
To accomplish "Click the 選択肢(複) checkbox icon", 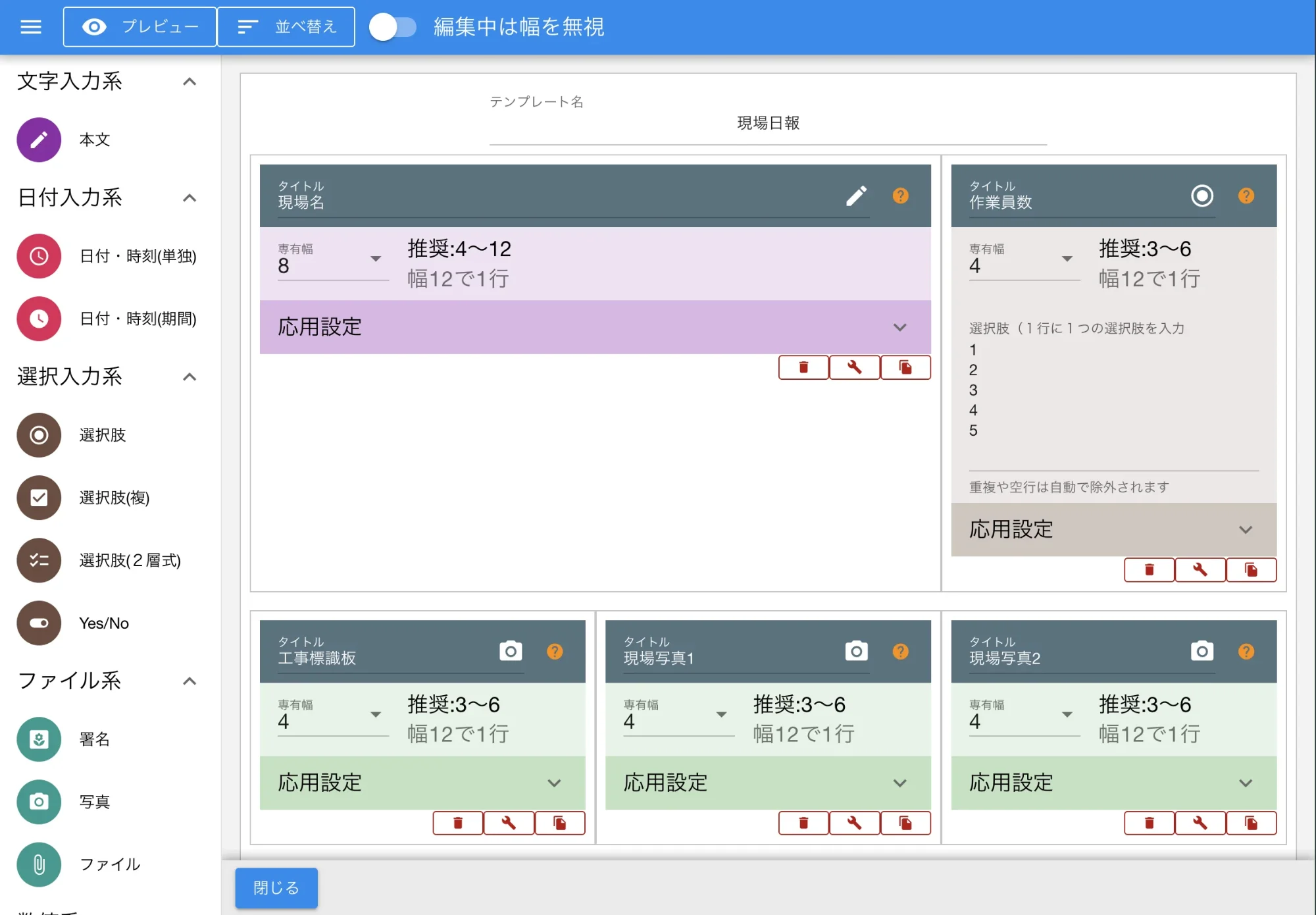I will click(x=39, y=498).
